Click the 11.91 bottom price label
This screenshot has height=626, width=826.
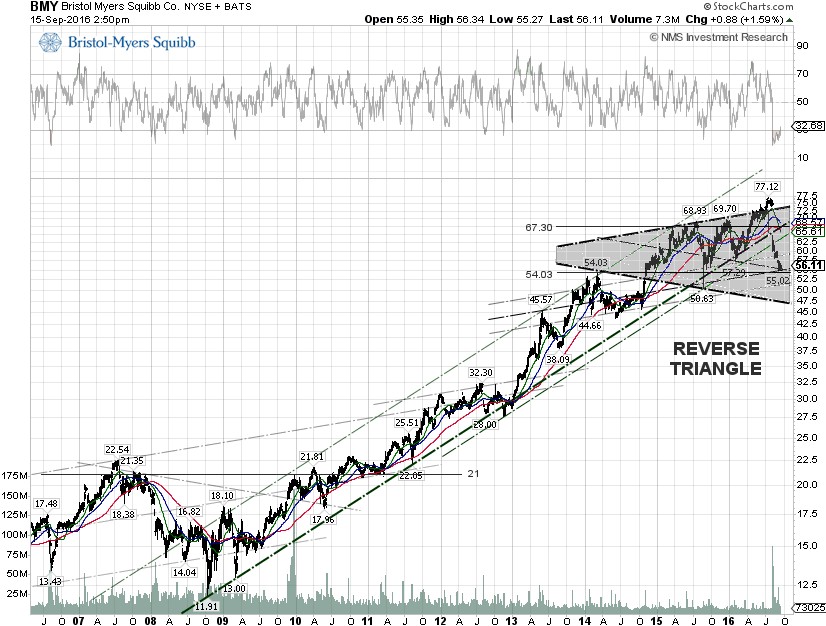tap(206, 607)
